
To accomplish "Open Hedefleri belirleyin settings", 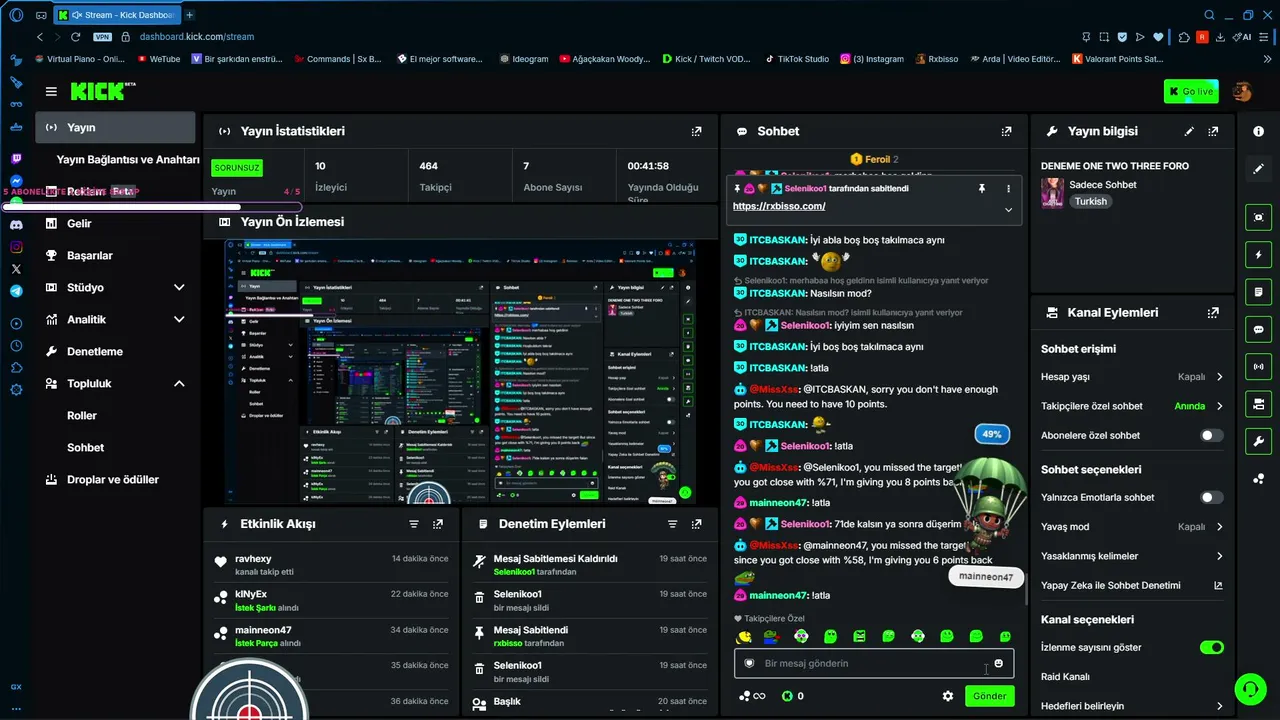I will (1132, 706).
